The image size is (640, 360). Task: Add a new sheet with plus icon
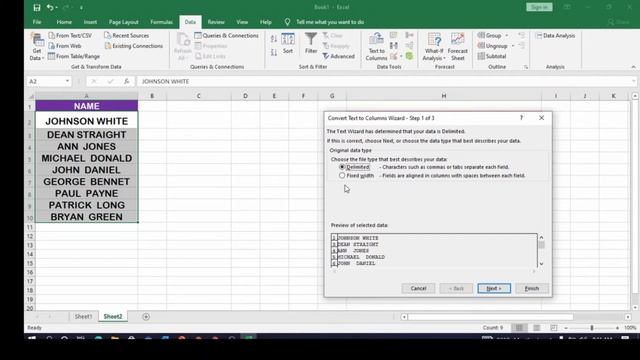coord(146,316)
